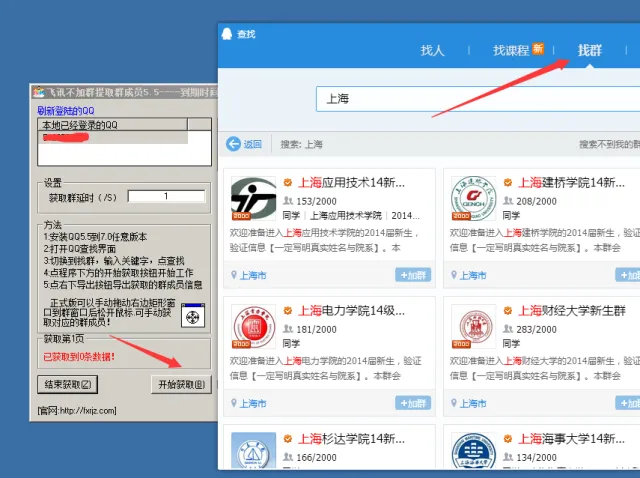Screen dimensions: 640x478
Task: Click verified badge on 上海杉达学院 group
Action: pos(288,439)
